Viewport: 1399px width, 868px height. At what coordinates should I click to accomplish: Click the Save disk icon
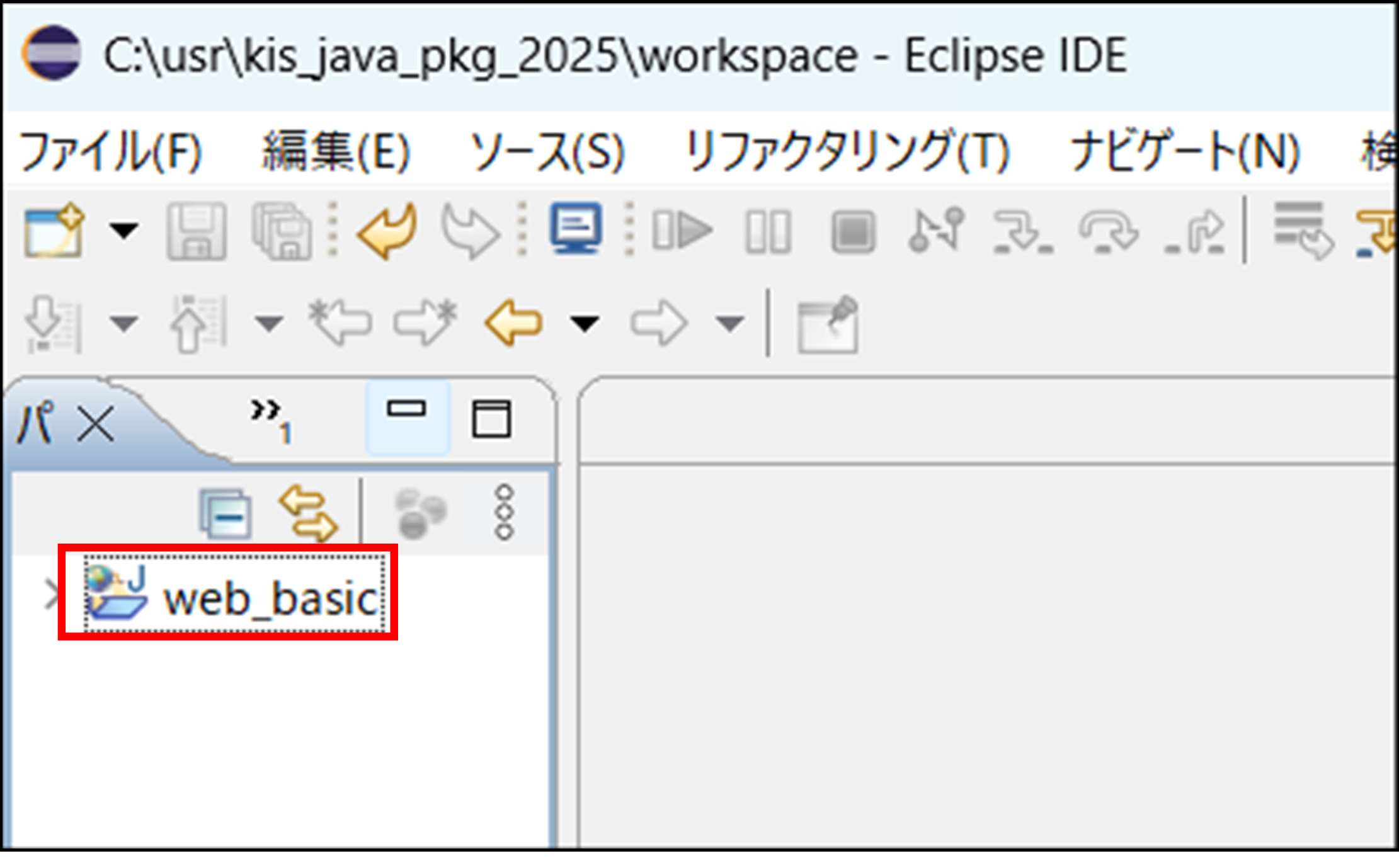197,231
